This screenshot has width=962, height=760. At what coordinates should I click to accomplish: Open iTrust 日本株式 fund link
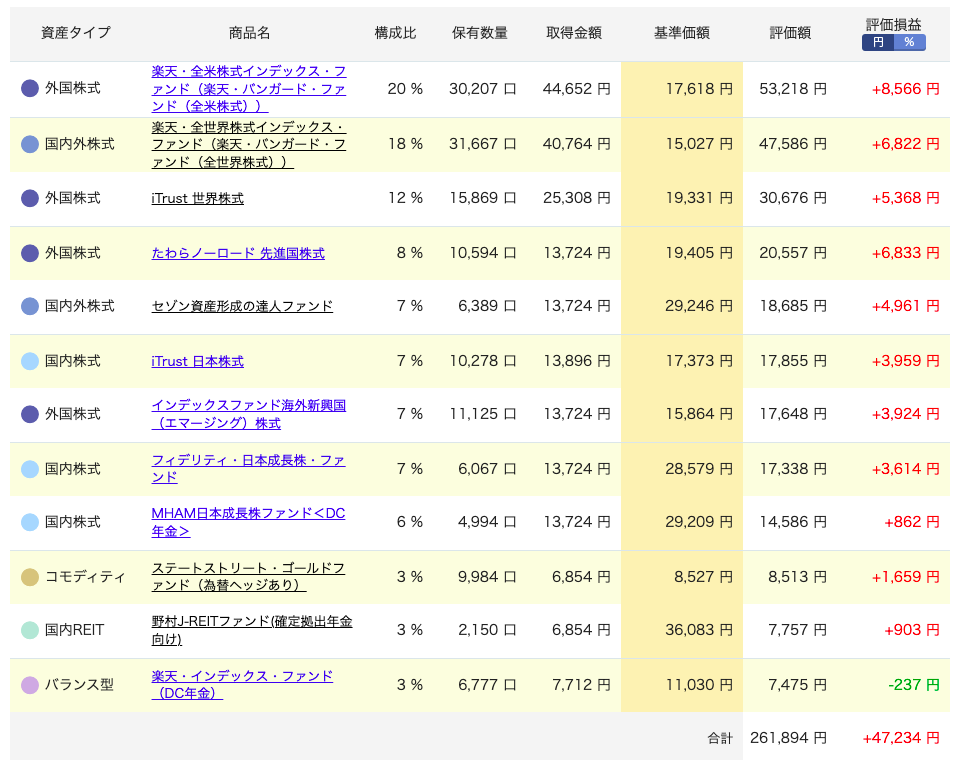pyautogui.click(x=198, y=361)
